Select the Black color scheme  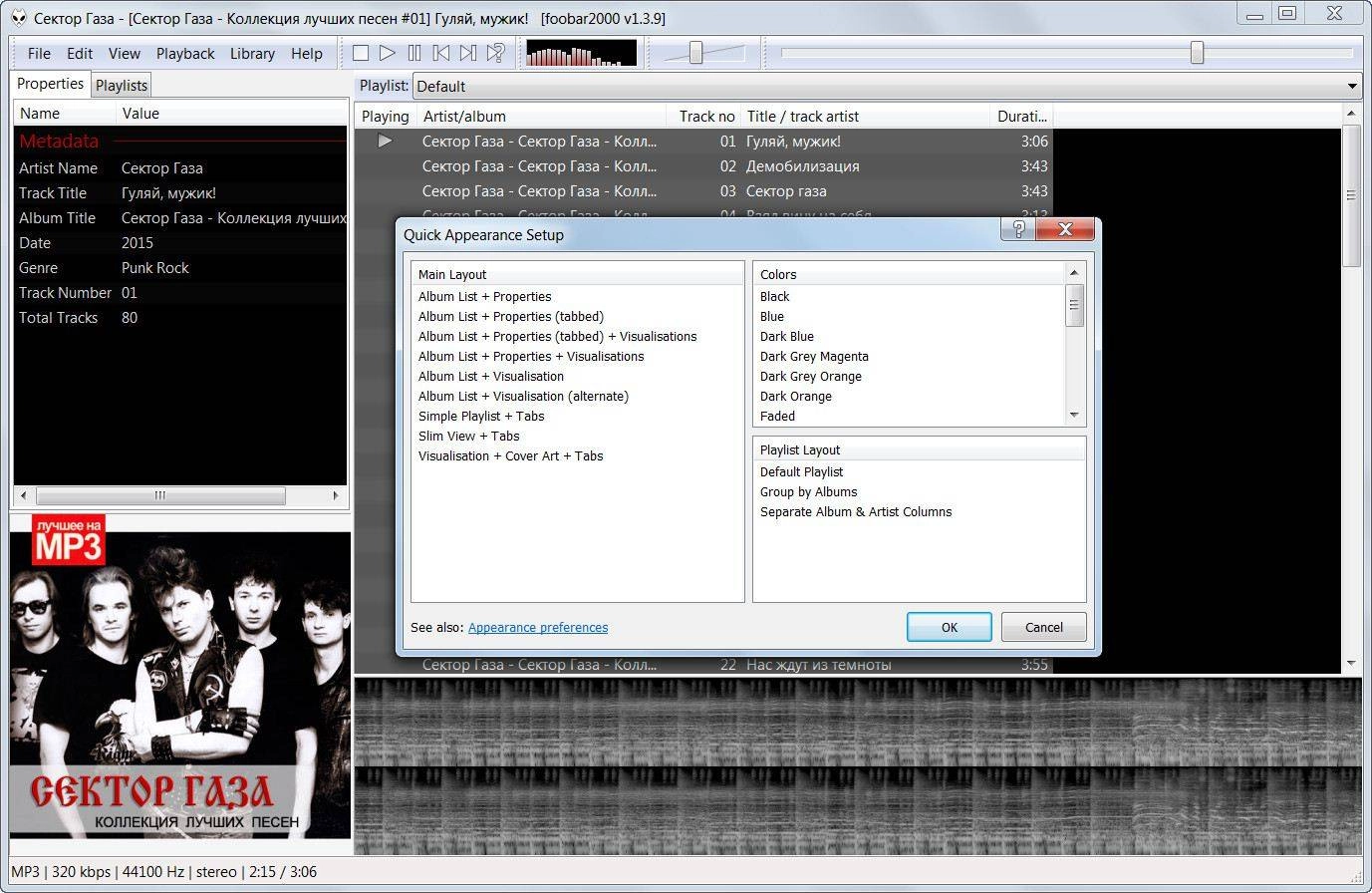coord(774,296)
